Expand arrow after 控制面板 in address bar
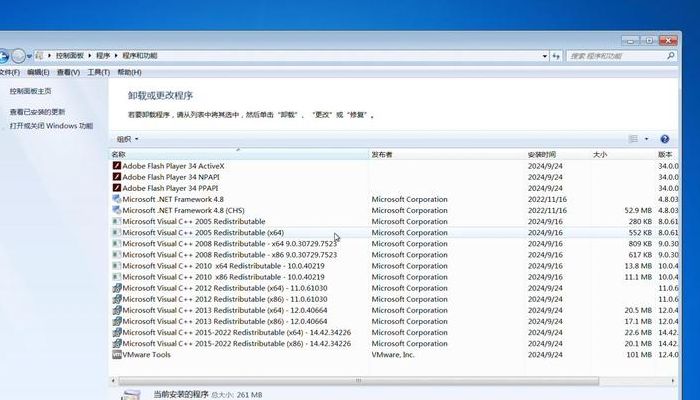700x400 pixels. click(x=90, y=56)
